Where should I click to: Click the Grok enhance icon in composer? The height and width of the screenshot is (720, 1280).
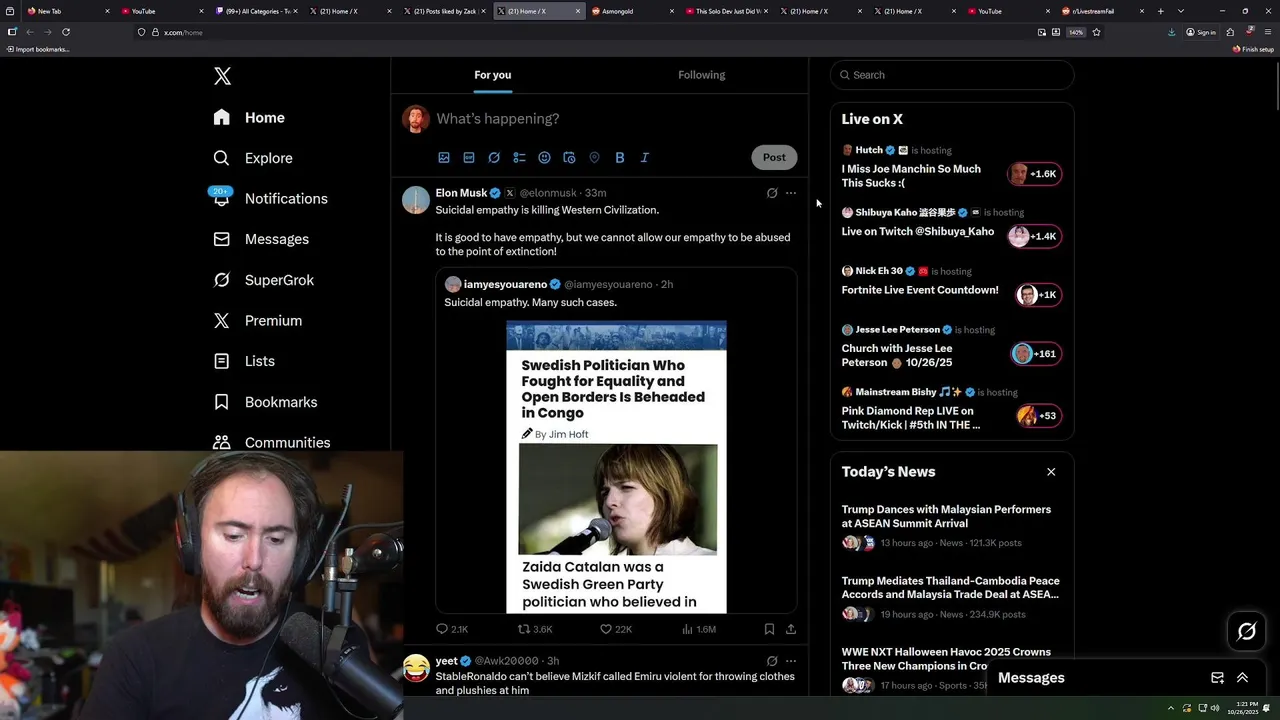tap(494, 157)
